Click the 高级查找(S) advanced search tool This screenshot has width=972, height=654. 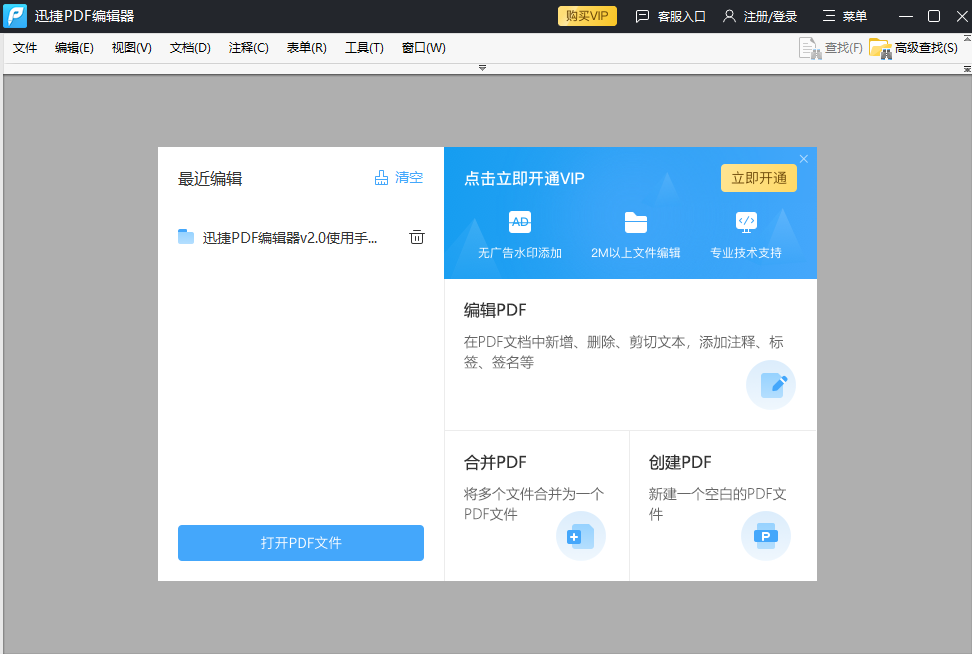914,48
